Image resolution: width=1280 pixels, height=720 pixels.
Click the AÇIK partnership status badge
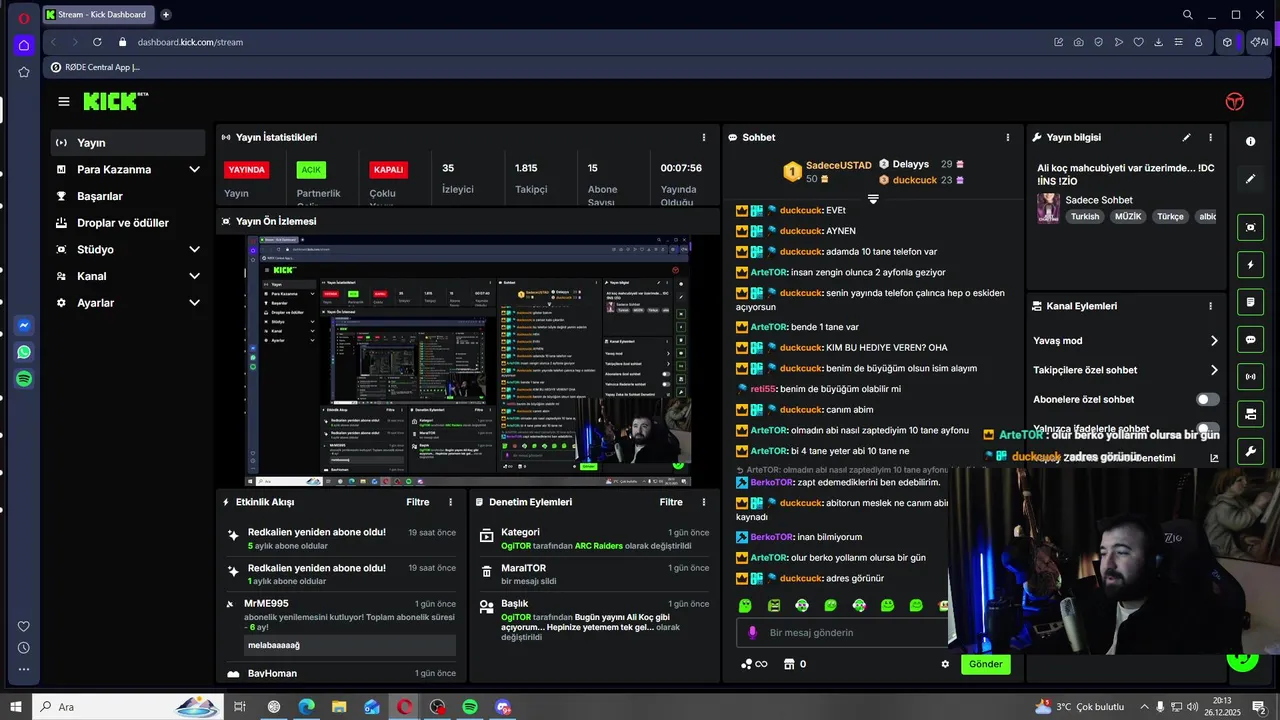click(x=311, y=170)
